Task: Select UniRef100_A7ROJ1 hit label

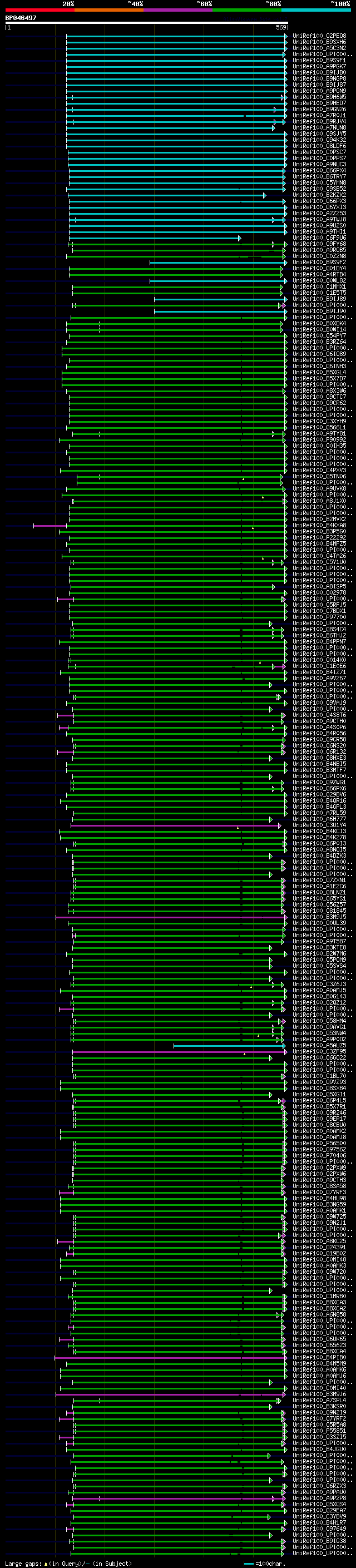Action: pyautogui.click(x=319, y=115)
